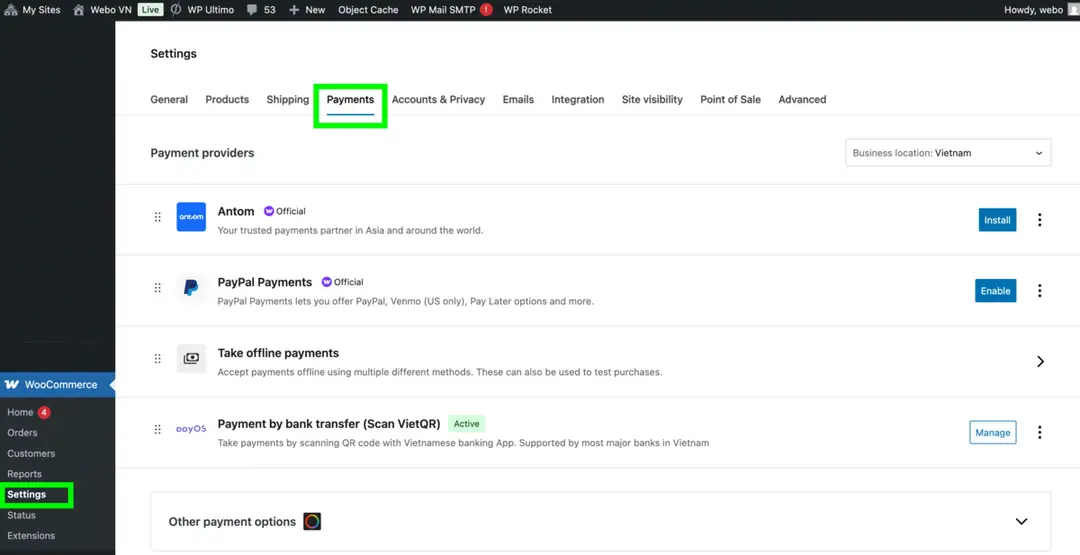Click the plus New content icon
The image size is (1080, 555).
click(x=294, y=10)
